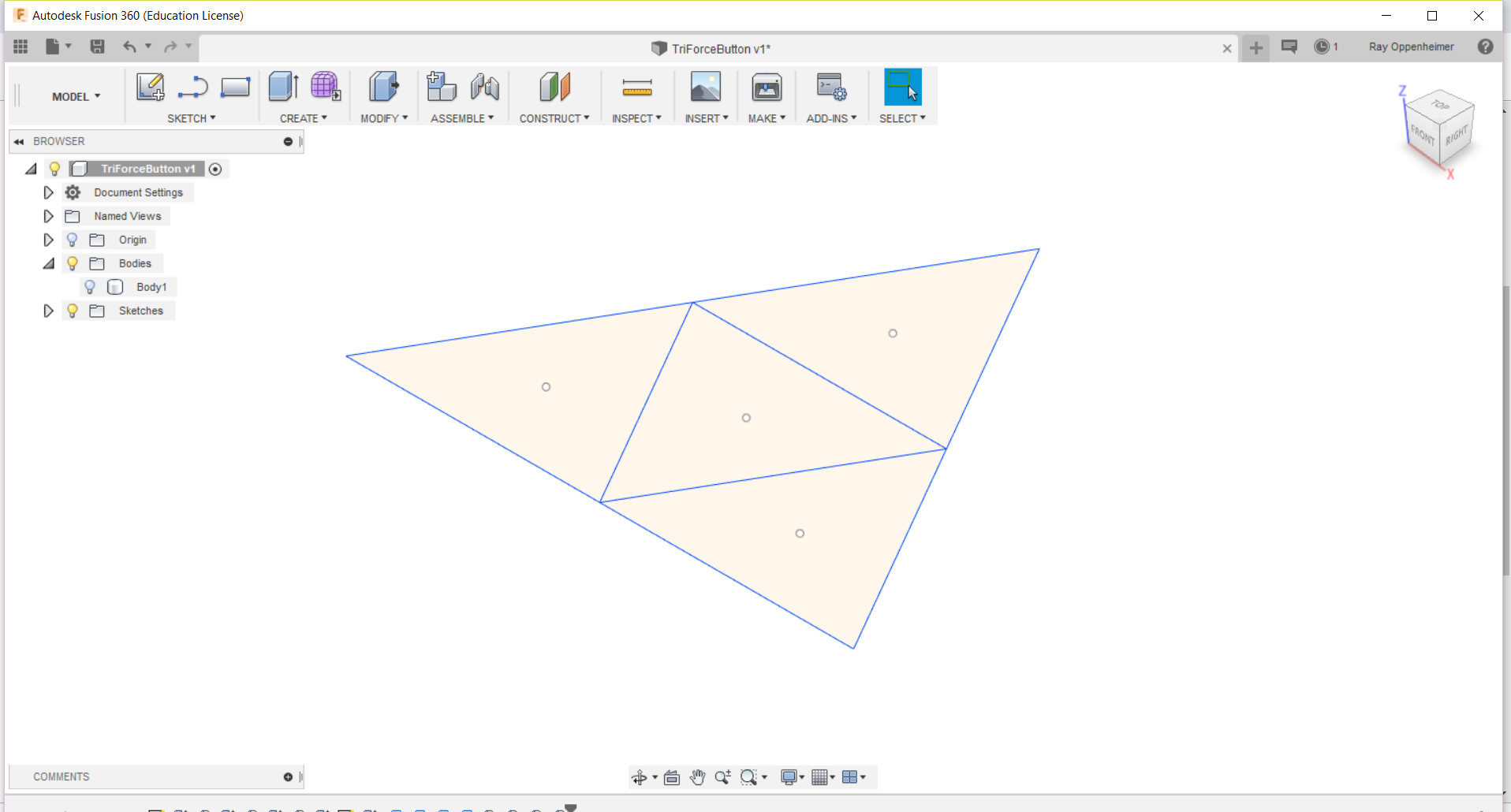
Task: Select the Joint tool
Action: [485, 87]
